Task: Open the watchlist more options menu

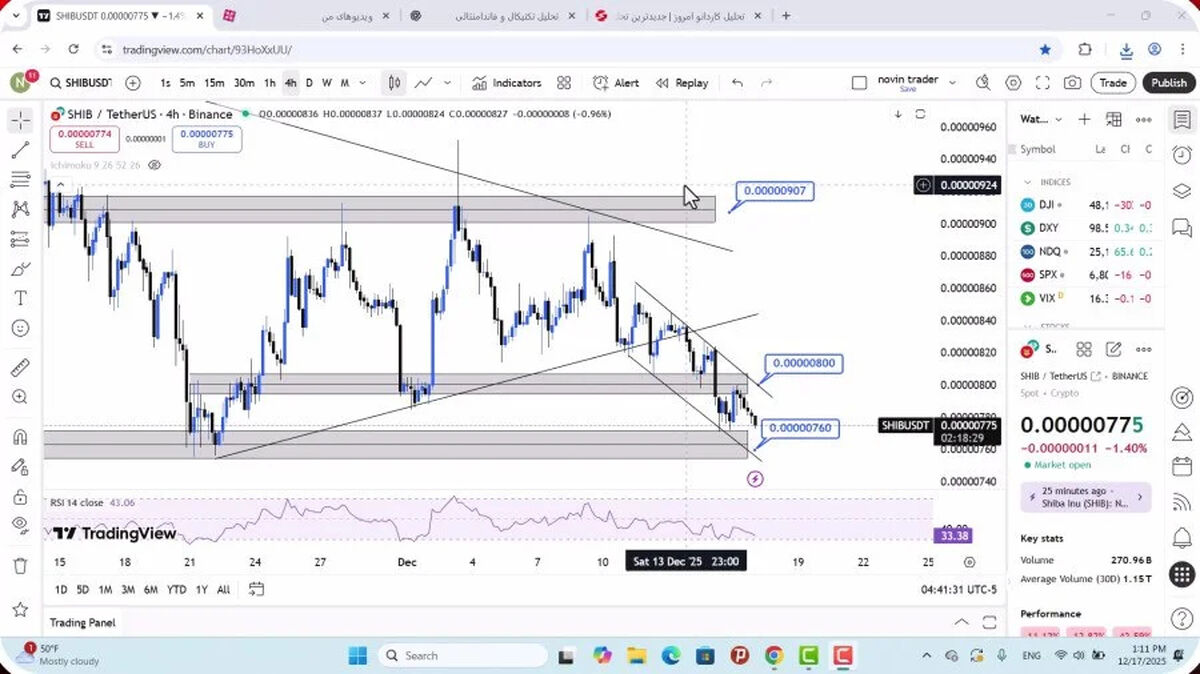Action: tap(1144, 119)
